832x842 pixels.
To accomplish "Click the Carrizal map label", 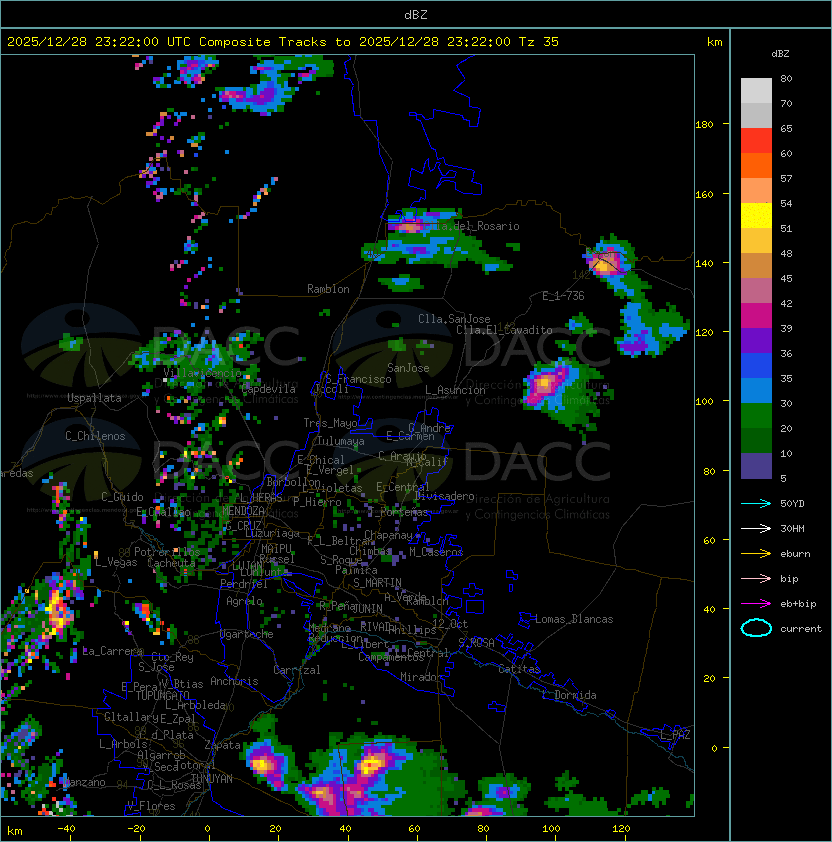I will coord(296,670).
